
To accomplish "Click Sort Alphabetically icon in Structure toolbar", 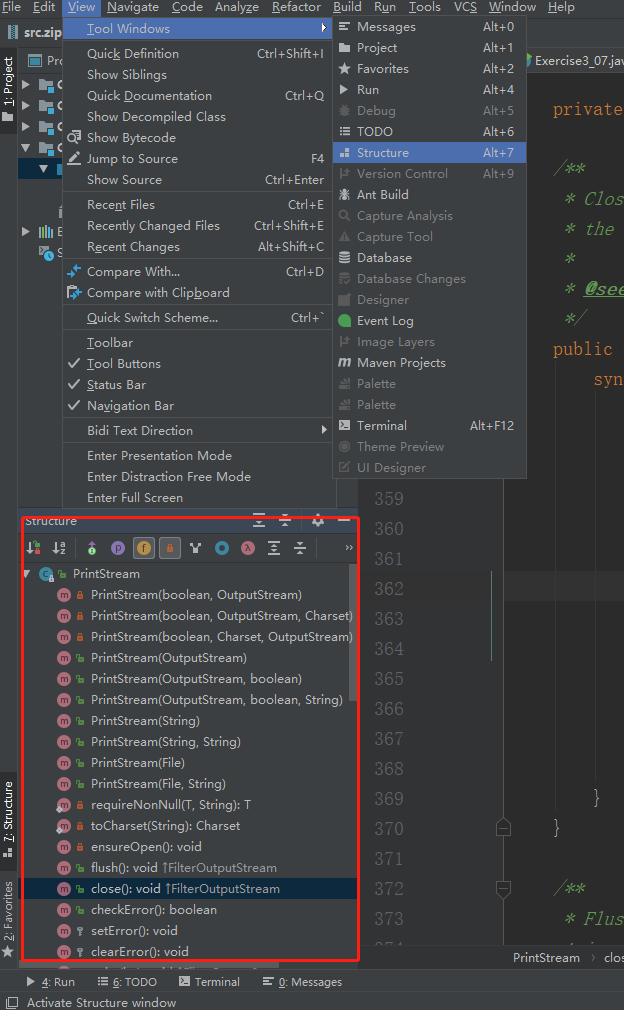I will [x=59, y=548].
